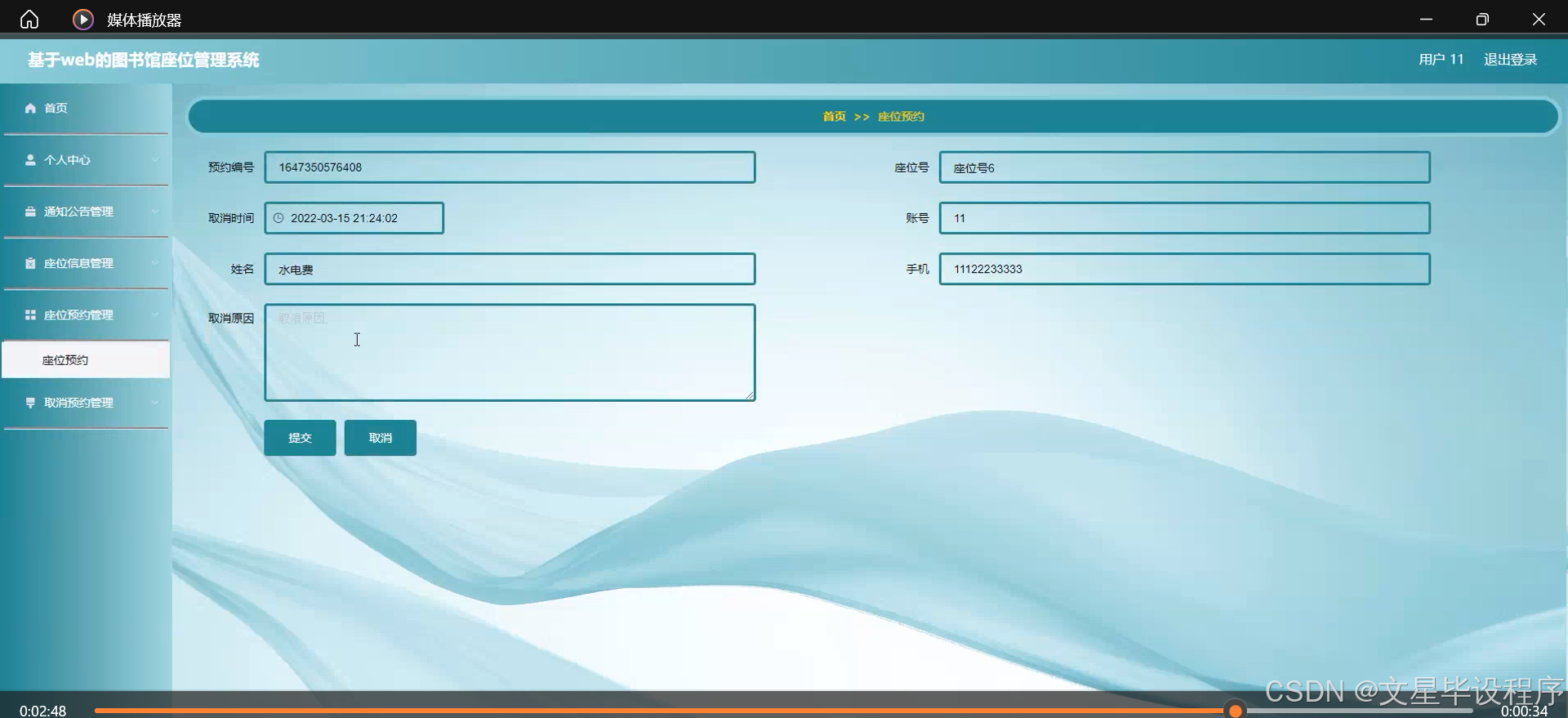The width and height of the screenshot is (1568, 718).
Task: Click 首页 in the breadcrumb bar
Action: [834, 117]
